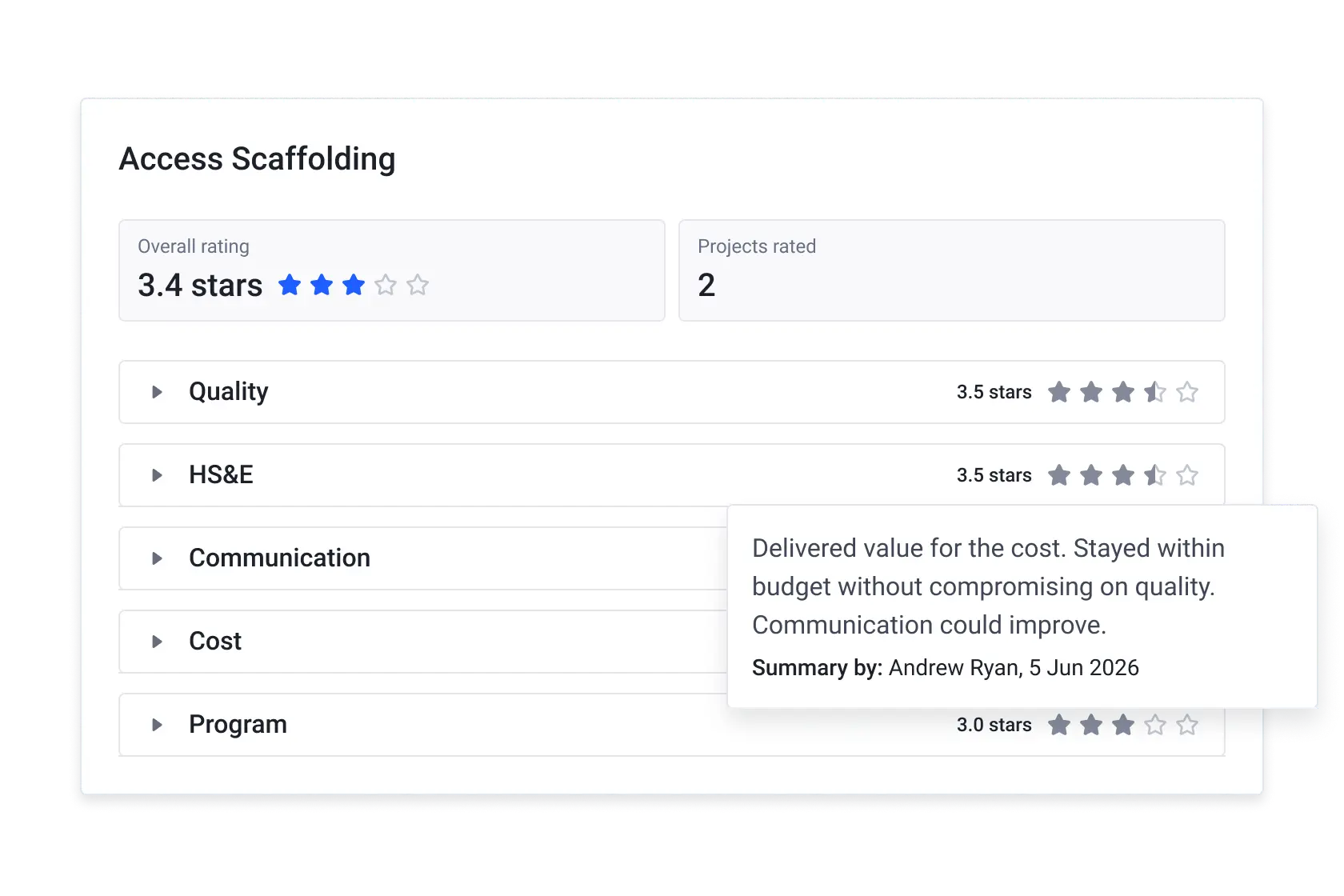1344x896 pixels.
Task: Click the half star in the HS&E row
Action: point(1155,475)
